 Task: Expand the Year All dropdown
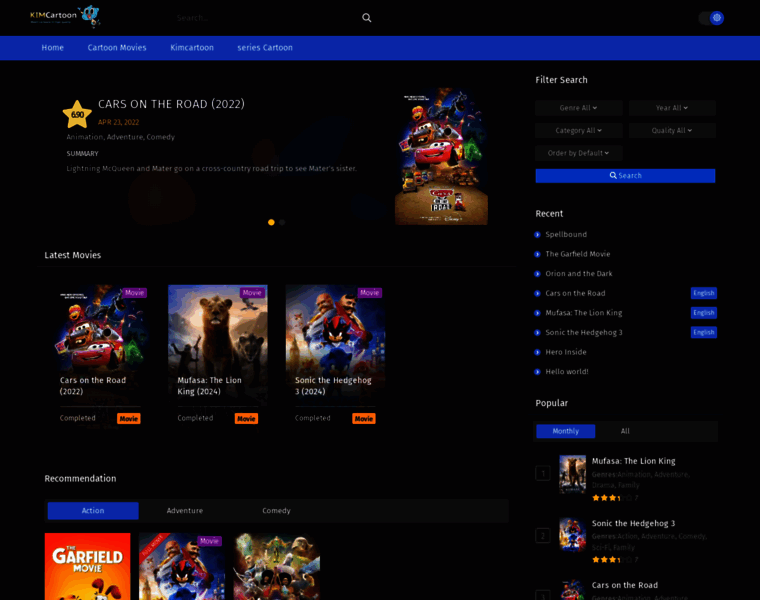[672, 108]
